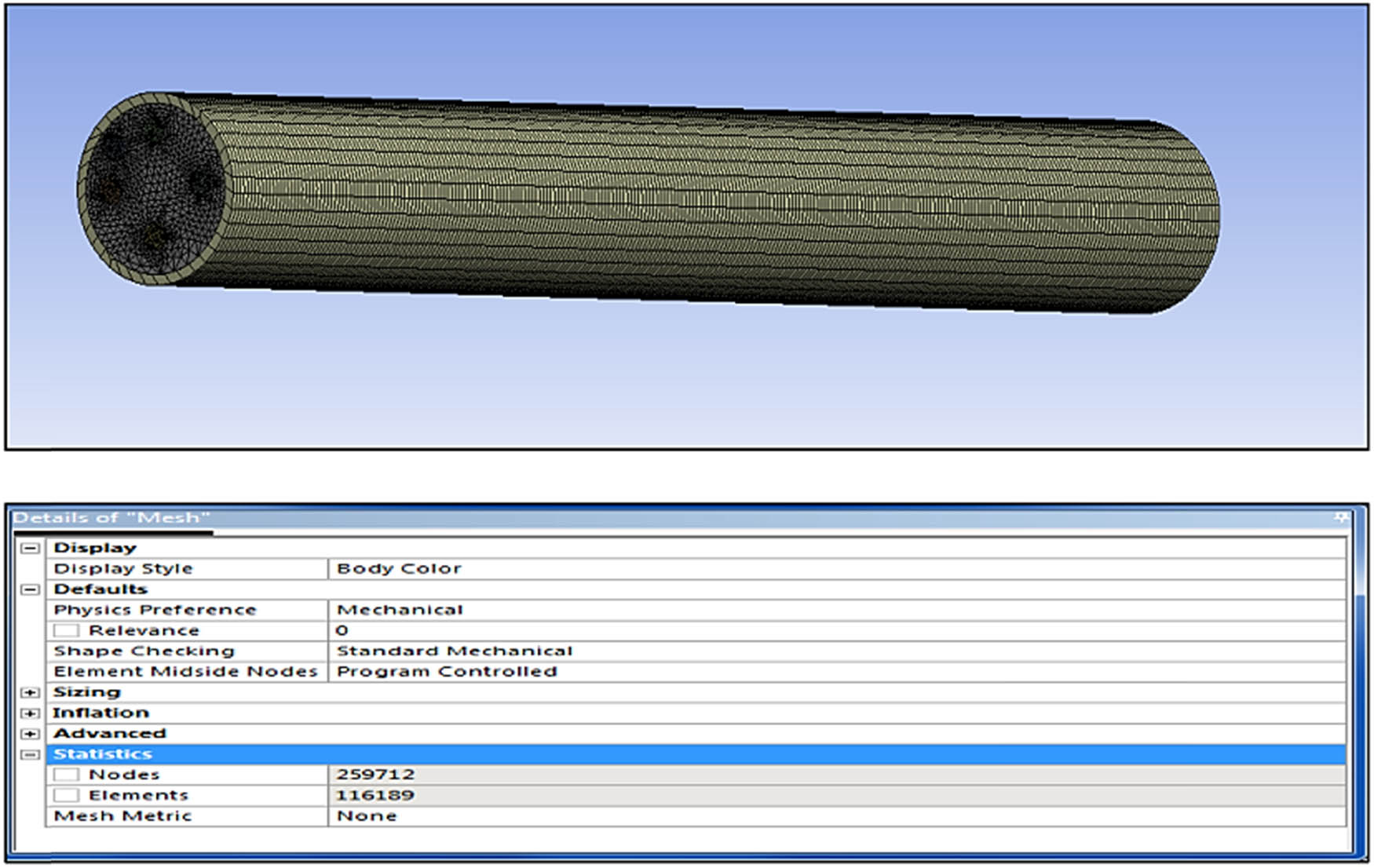Expand the Advanced section
The height and width of the screenshot is (868, 1374).
[x=30, y=732]
